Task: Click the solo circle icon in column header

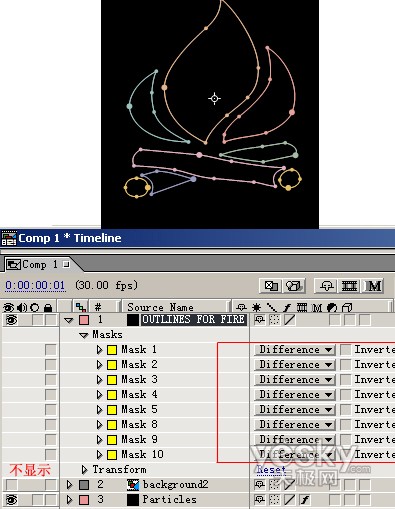Action: [34, 307]
